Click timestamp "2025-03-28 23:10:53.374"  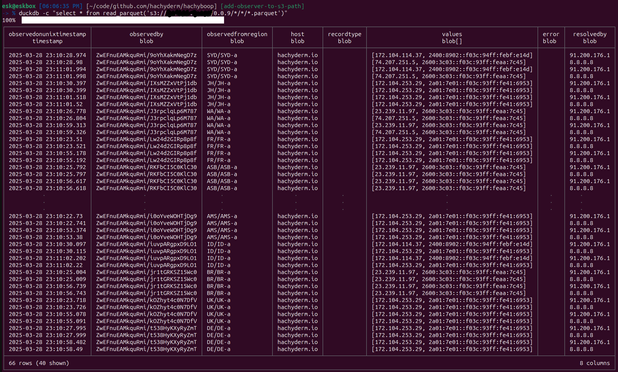[47, 230]
